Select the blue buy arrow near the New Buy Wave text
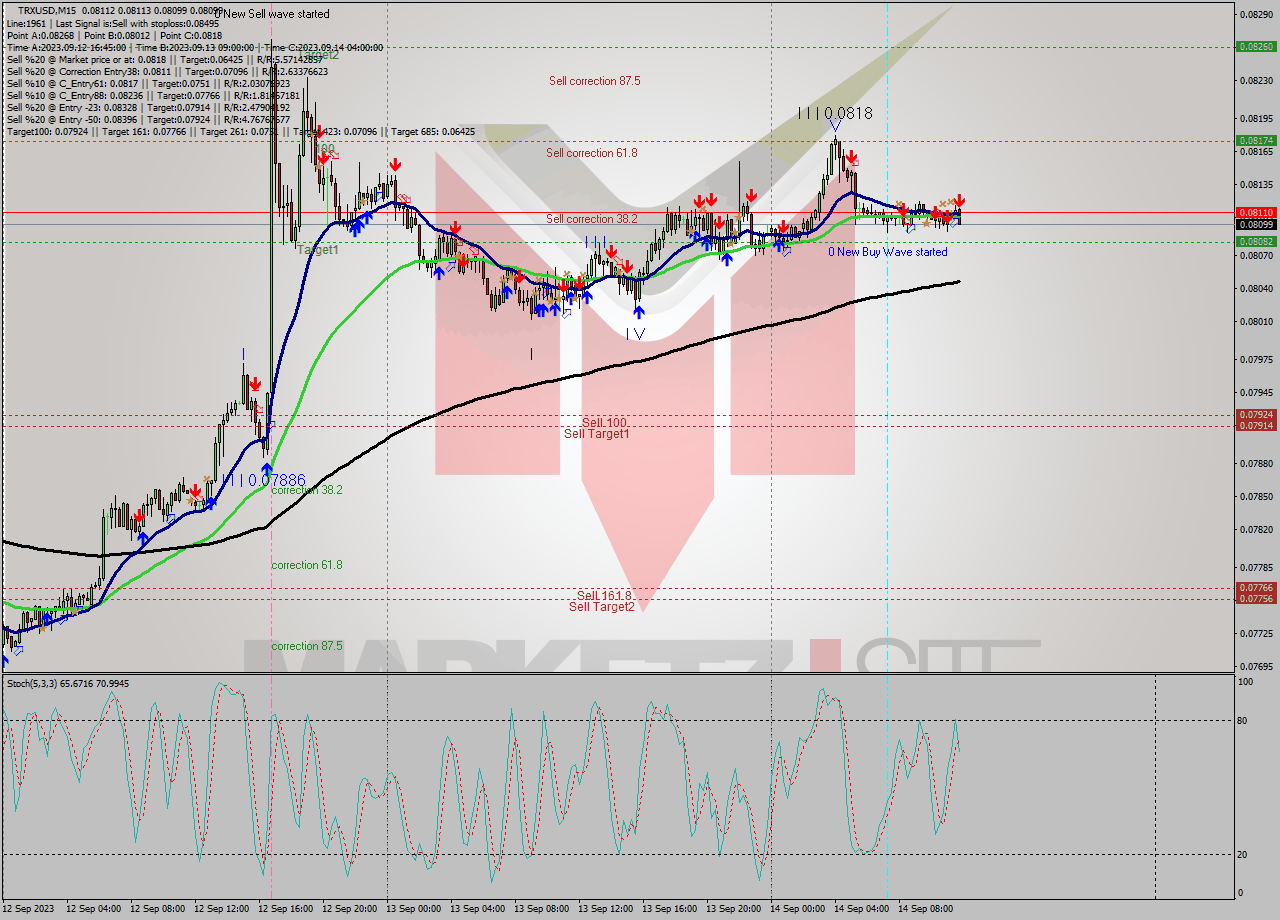The image size is (1280, 920). [778, 247]
